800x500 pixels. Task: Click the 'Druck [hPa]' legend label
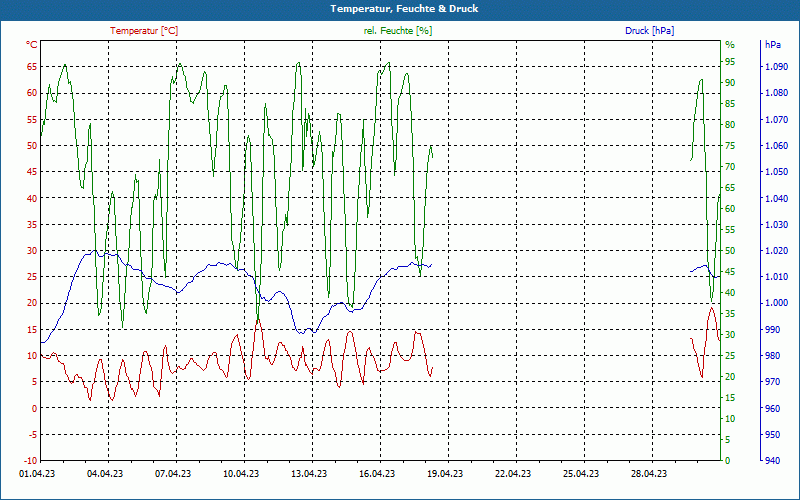coord(649,31)
